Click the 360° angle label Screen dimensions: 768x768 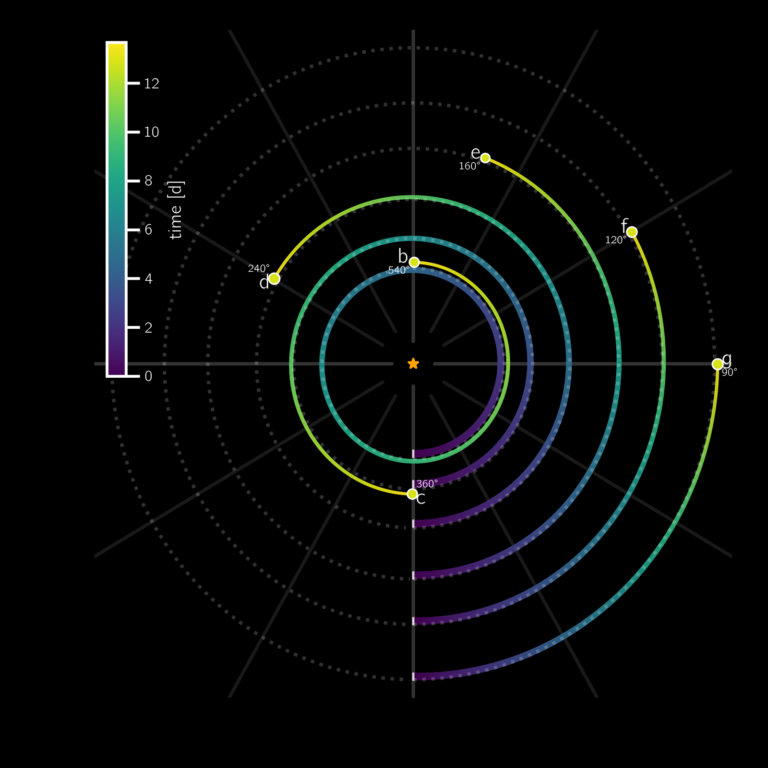click(x=427, y=484)
